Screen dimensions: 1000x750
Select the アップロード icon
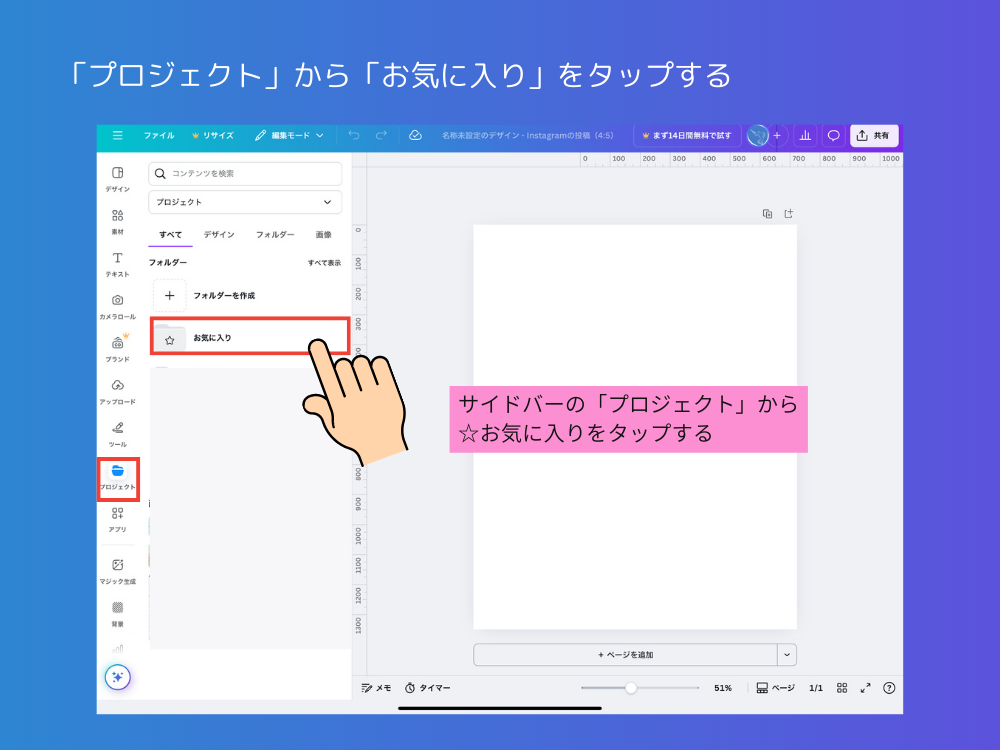click(x=117, y=390)
